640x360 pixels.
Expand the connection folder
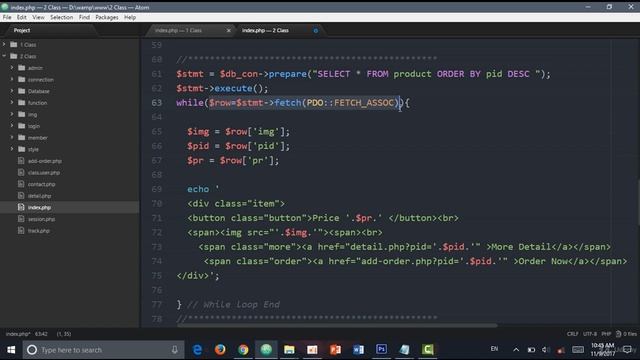pyautogui.click(x=12, y=79)
